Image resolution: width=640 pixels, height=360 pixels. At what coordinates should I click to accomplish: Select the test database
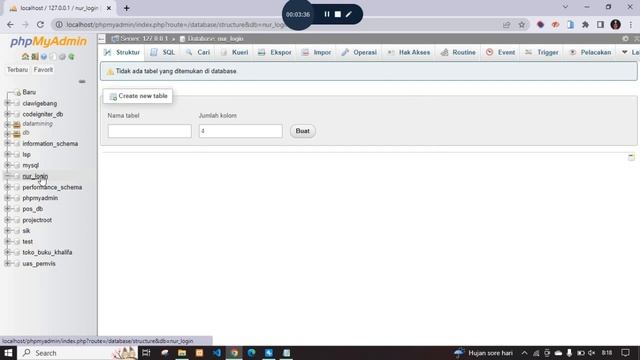click(x=27, y=242)
